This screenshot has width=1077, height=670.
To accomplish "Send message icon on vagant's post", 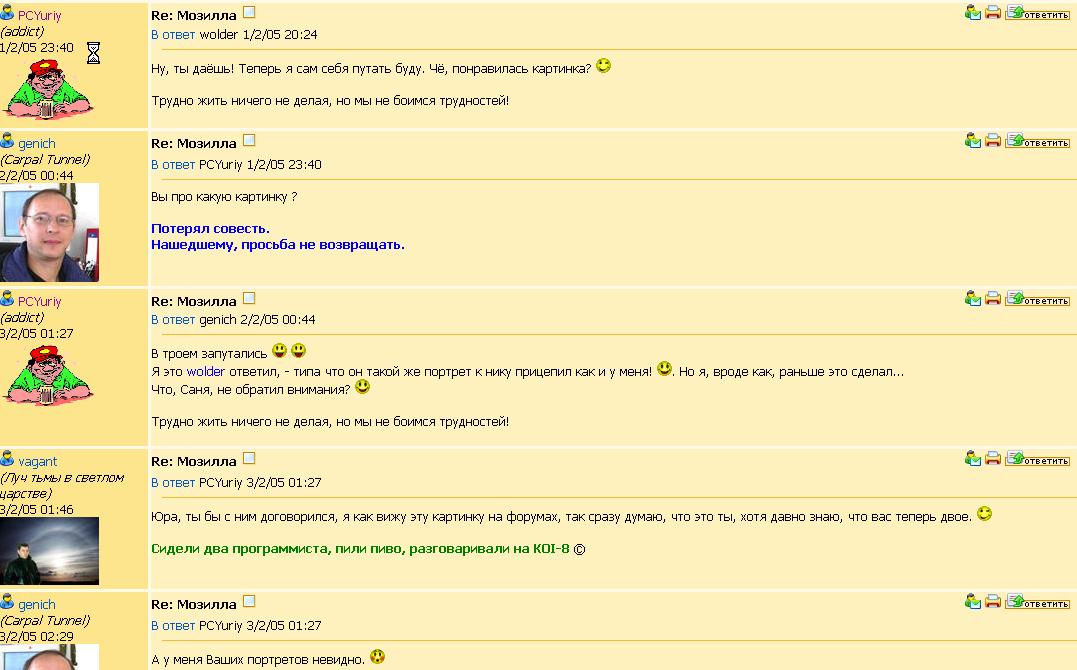I will (973, 458).
